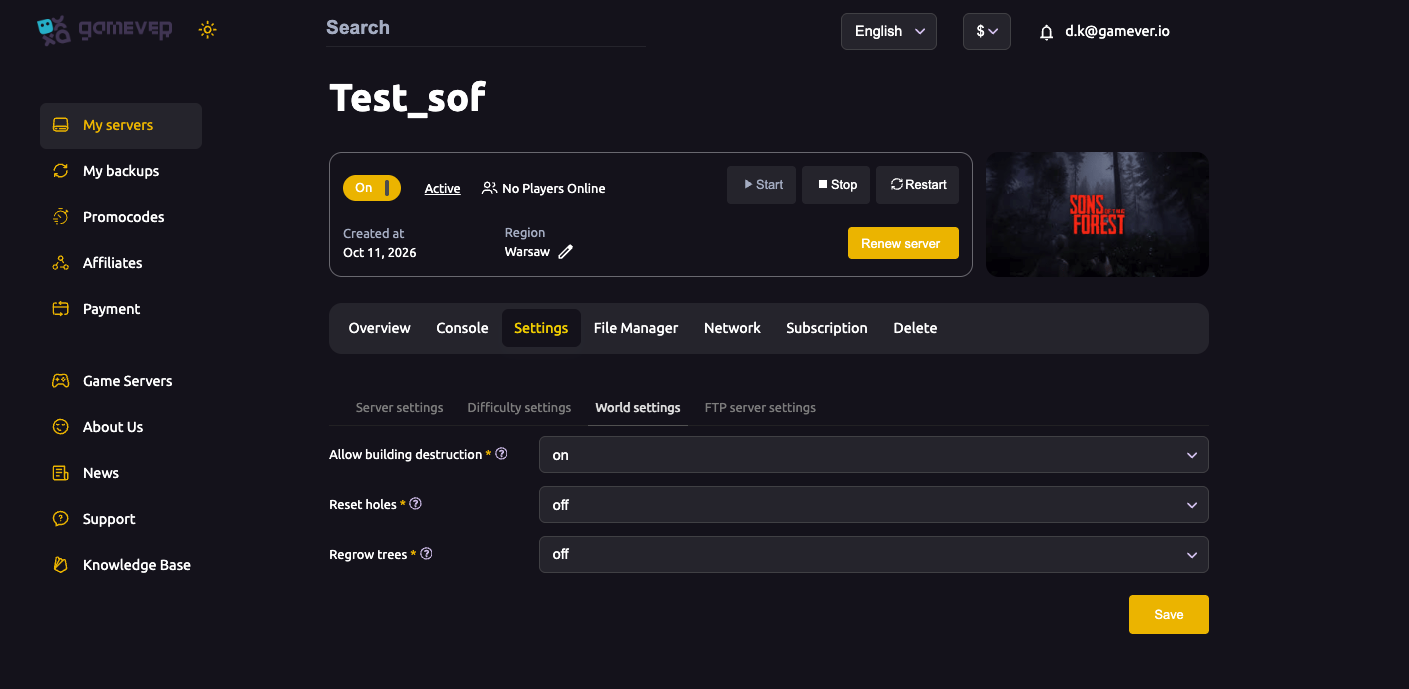This screenshot has width=1409, height=689.
Task: Click the Restart server button
Action: coord(918,185)
